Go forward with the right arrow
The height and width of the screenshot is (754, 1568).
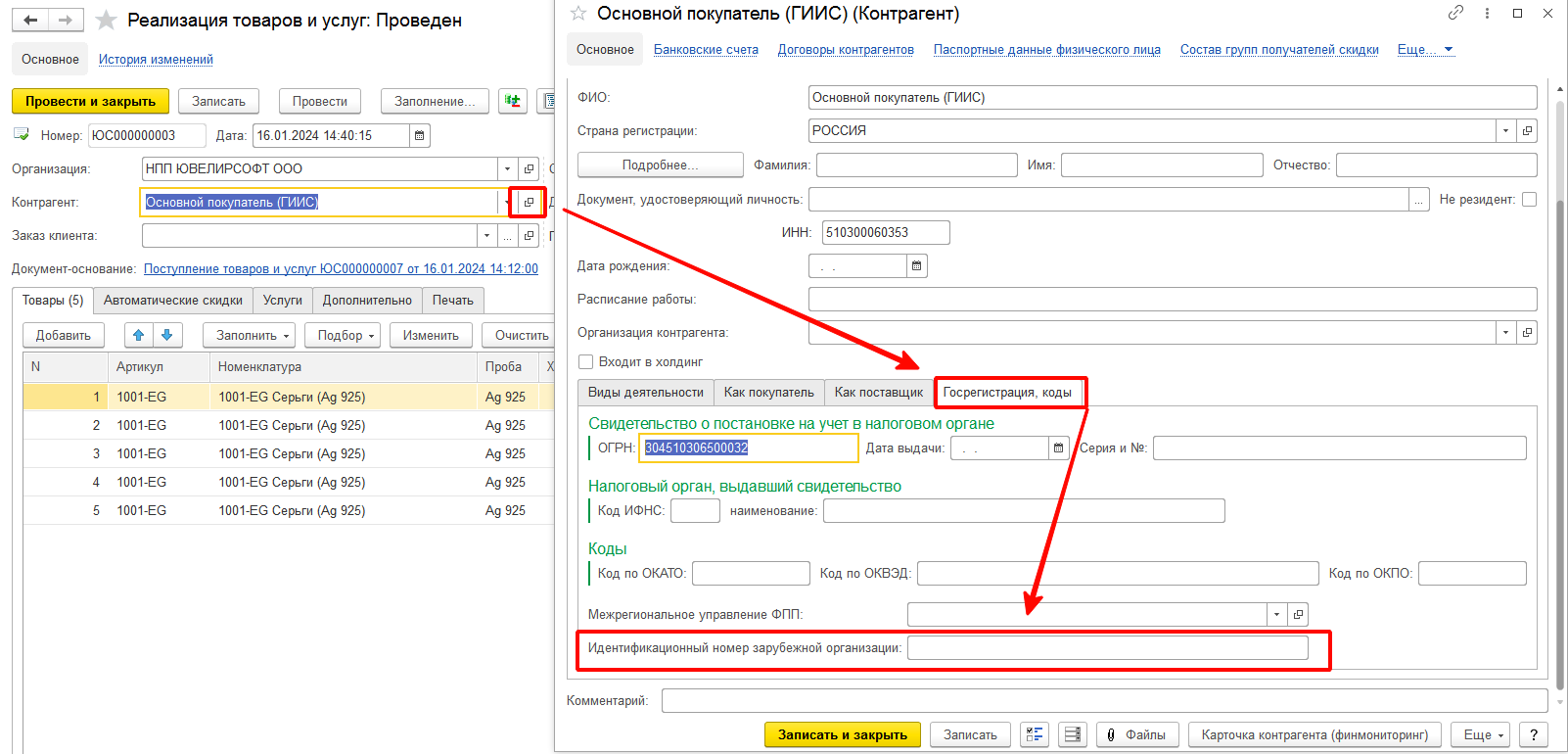point(66,20)
